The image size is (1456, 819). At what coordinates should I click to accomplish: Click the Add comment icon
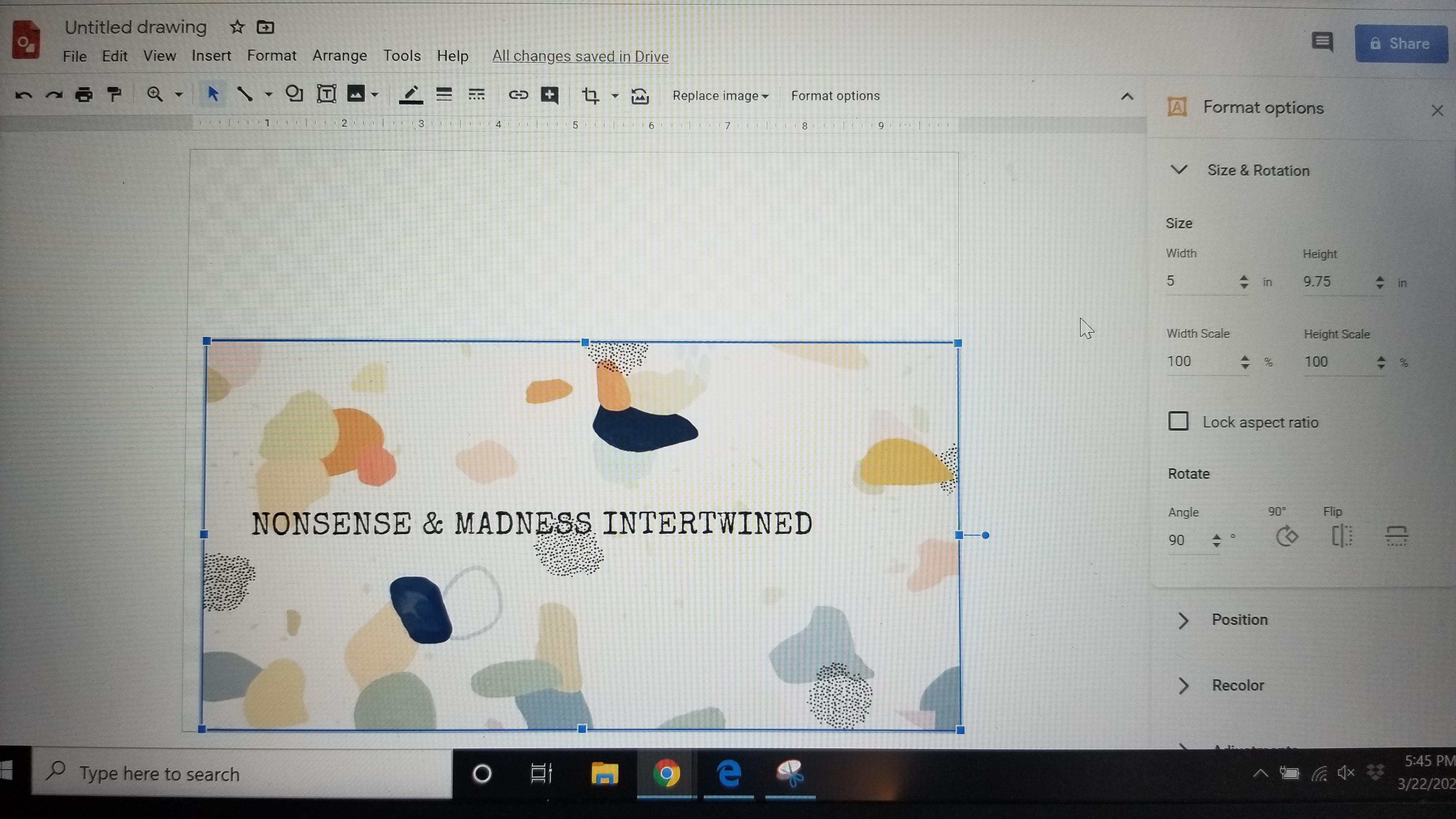(550, 95)
